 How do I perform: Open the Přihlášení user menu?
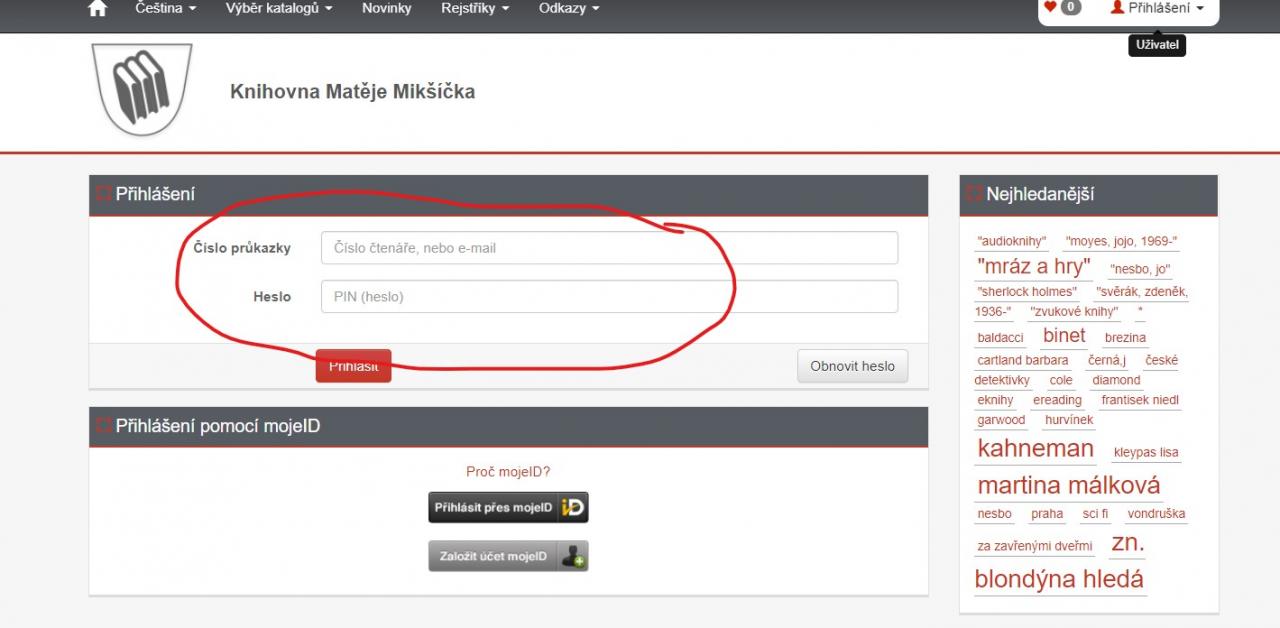click(1156, 9)
